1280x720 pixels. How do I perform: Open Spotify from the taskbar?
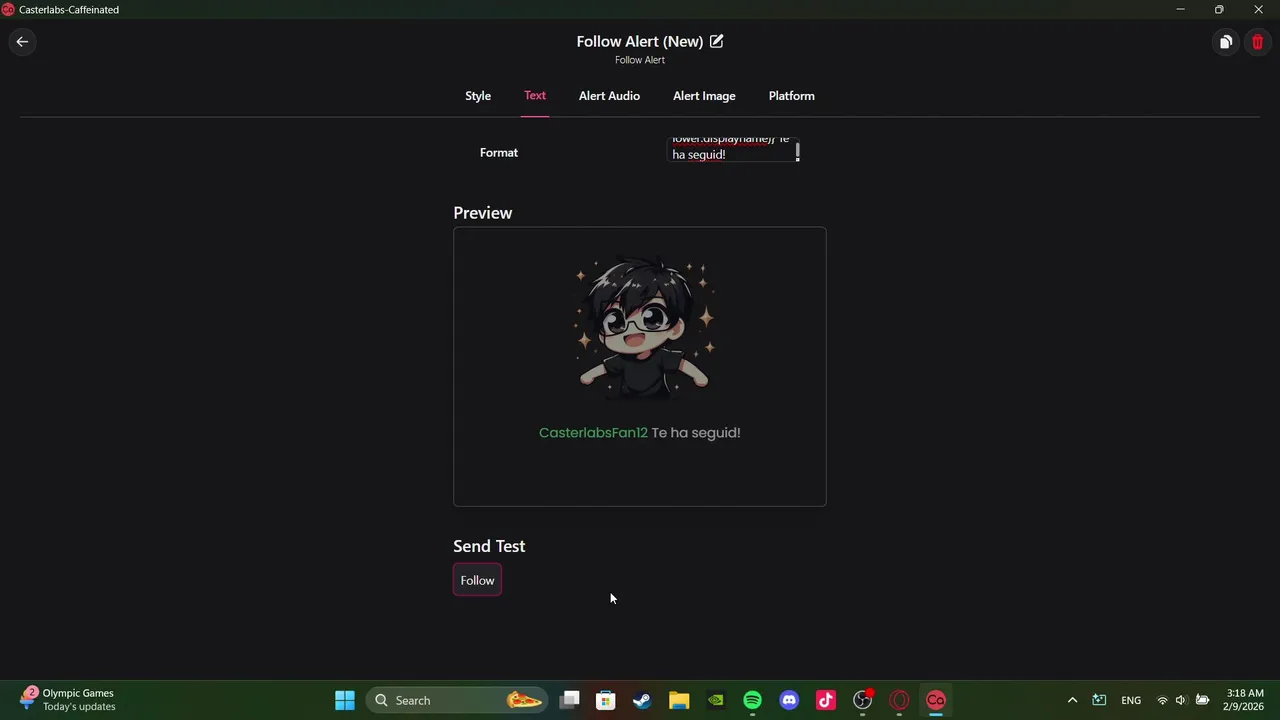(752, 700)
